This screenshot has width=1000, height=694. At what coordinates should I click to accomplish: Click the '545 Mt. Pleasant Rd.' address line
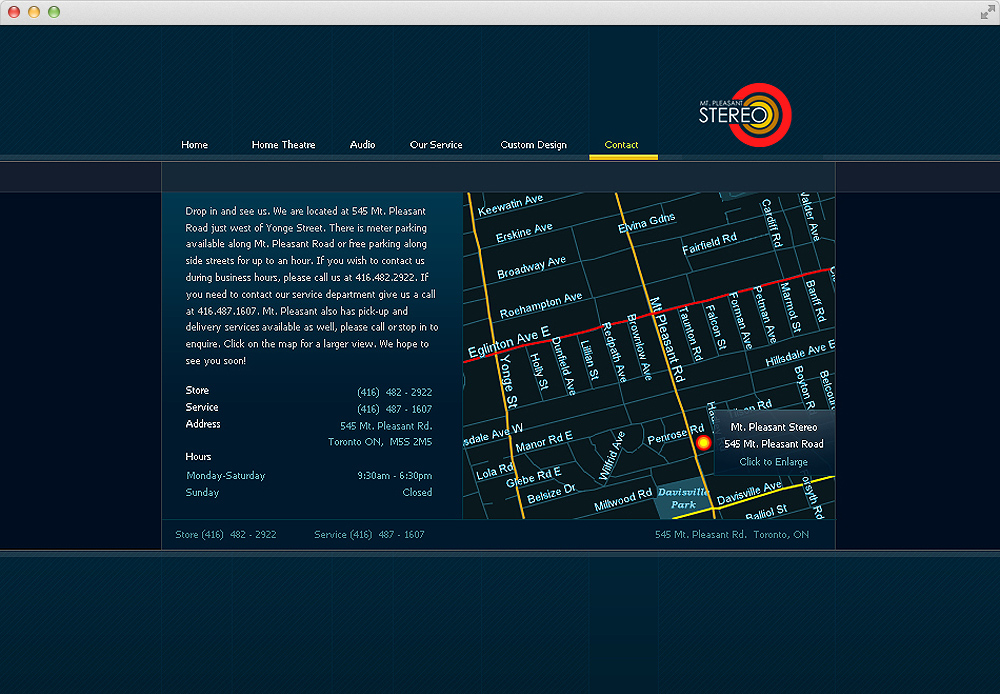(386, 426)
